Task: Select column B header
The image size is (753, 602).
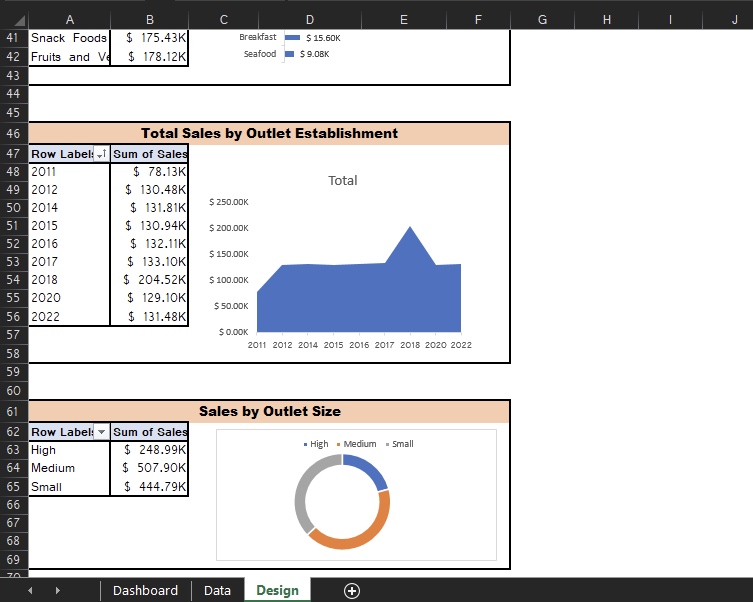Action: pos(149,20)
